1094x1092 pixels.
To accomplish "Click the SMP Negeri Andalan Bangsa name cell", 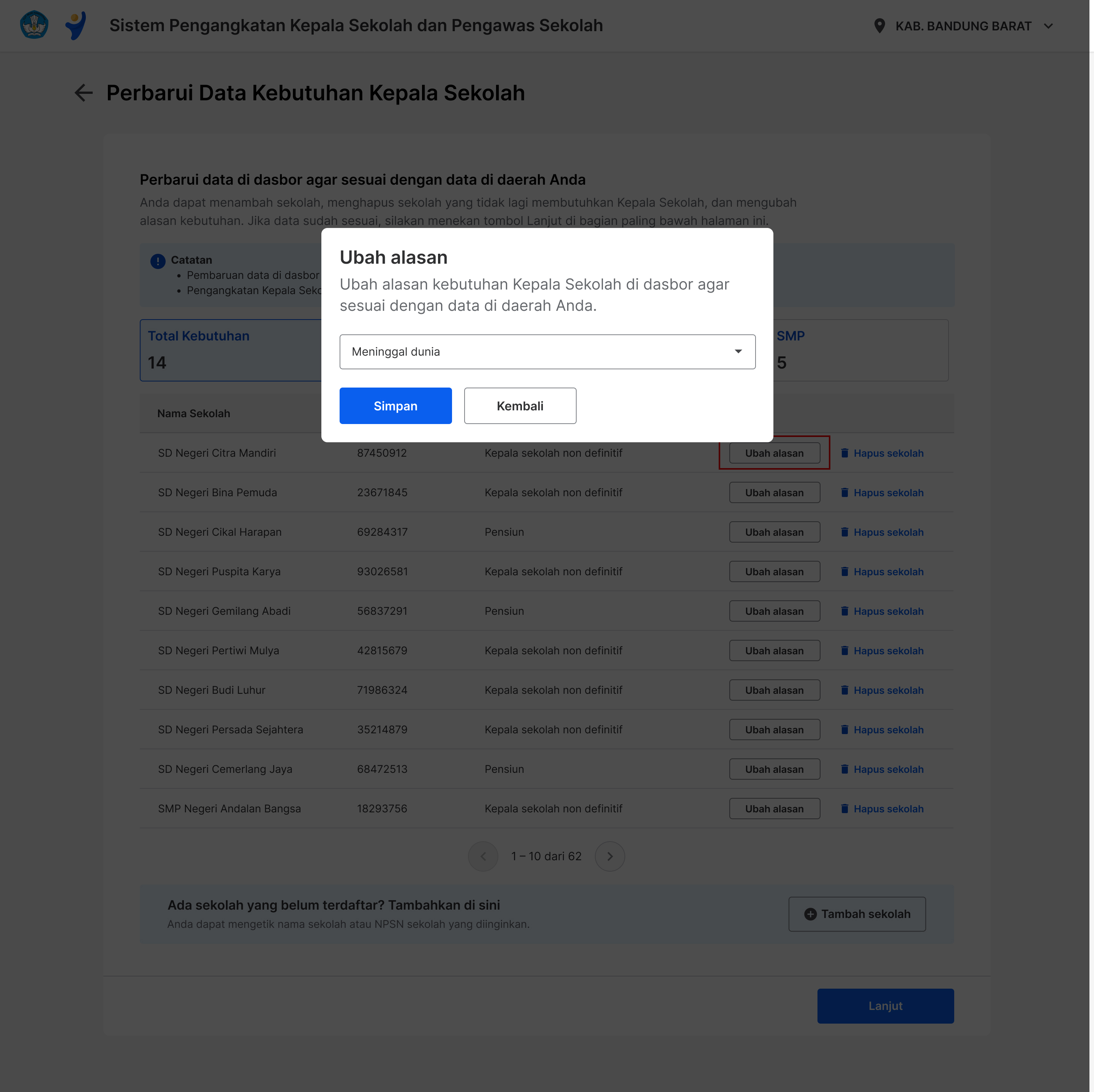I will pyautogui.click(x=229, y=809).
